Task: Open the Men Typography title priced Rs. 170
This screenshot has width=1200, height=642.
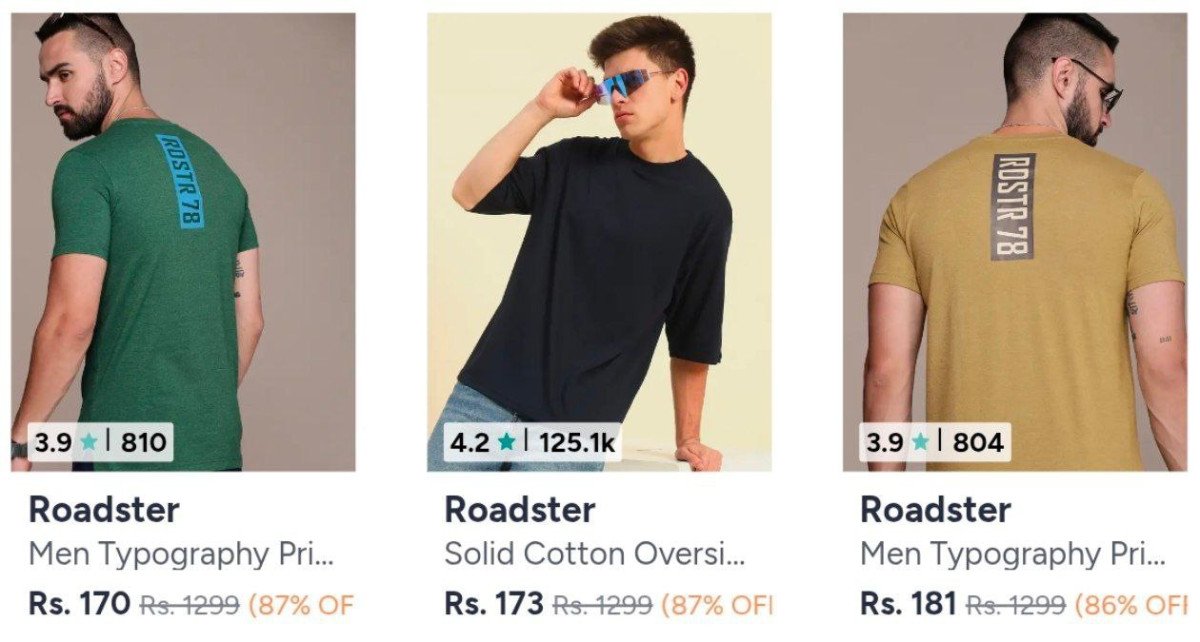Action: click(180, 554)
